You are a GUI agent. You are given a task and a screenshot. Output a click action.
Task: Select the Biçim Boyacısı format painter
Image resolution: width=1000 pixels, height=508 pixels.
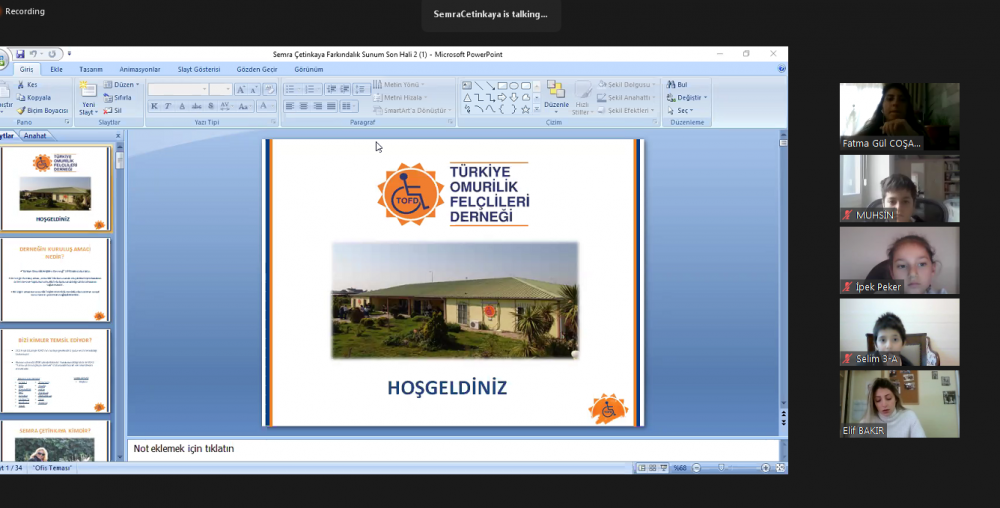(42, 110)
